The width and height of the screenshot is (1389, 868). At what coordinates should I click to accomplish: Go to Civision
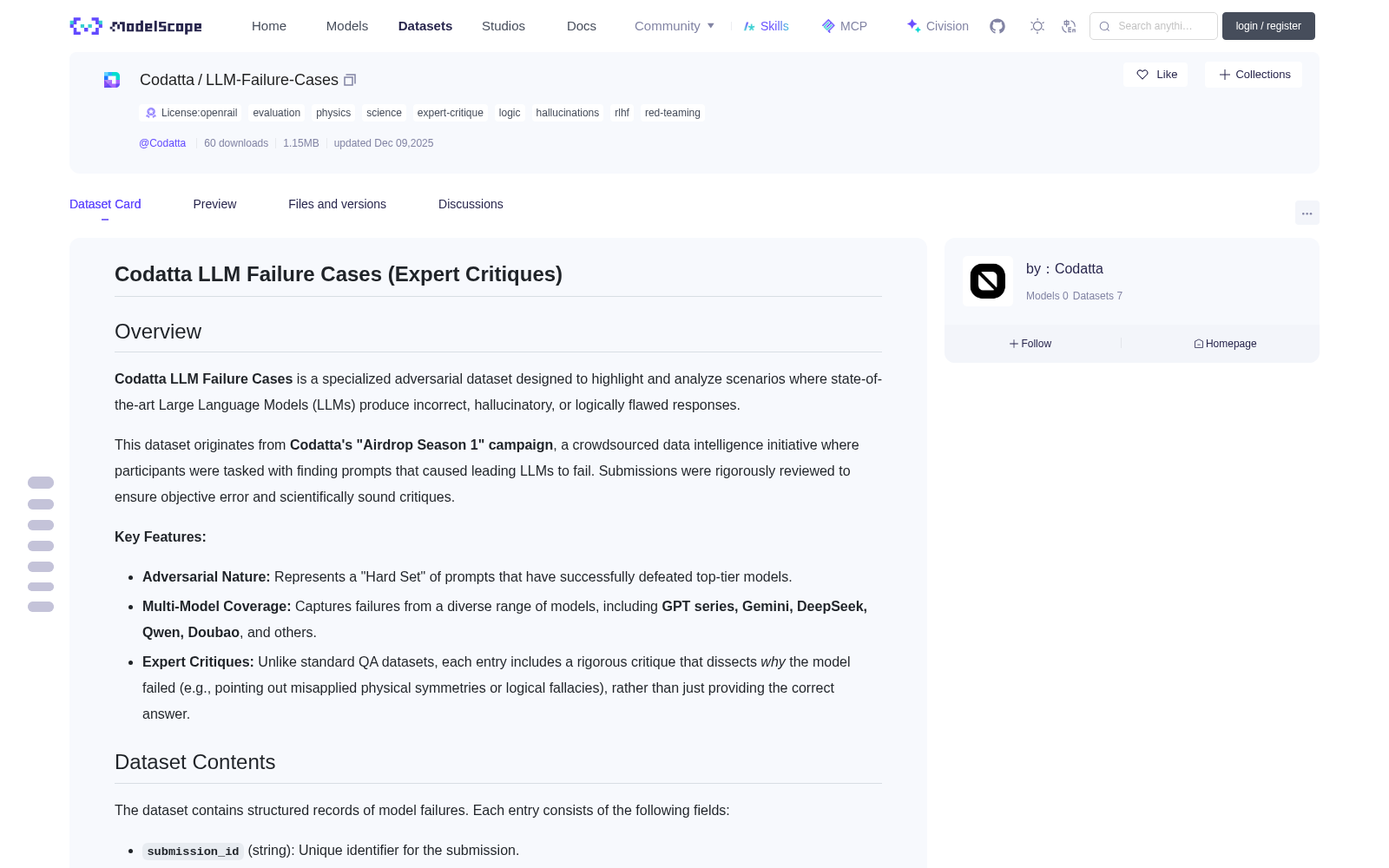(937, 26)
